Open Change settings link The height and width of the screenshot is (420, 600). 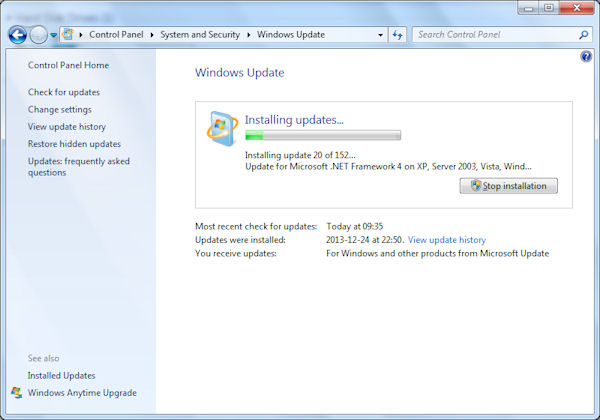(60, 109)
